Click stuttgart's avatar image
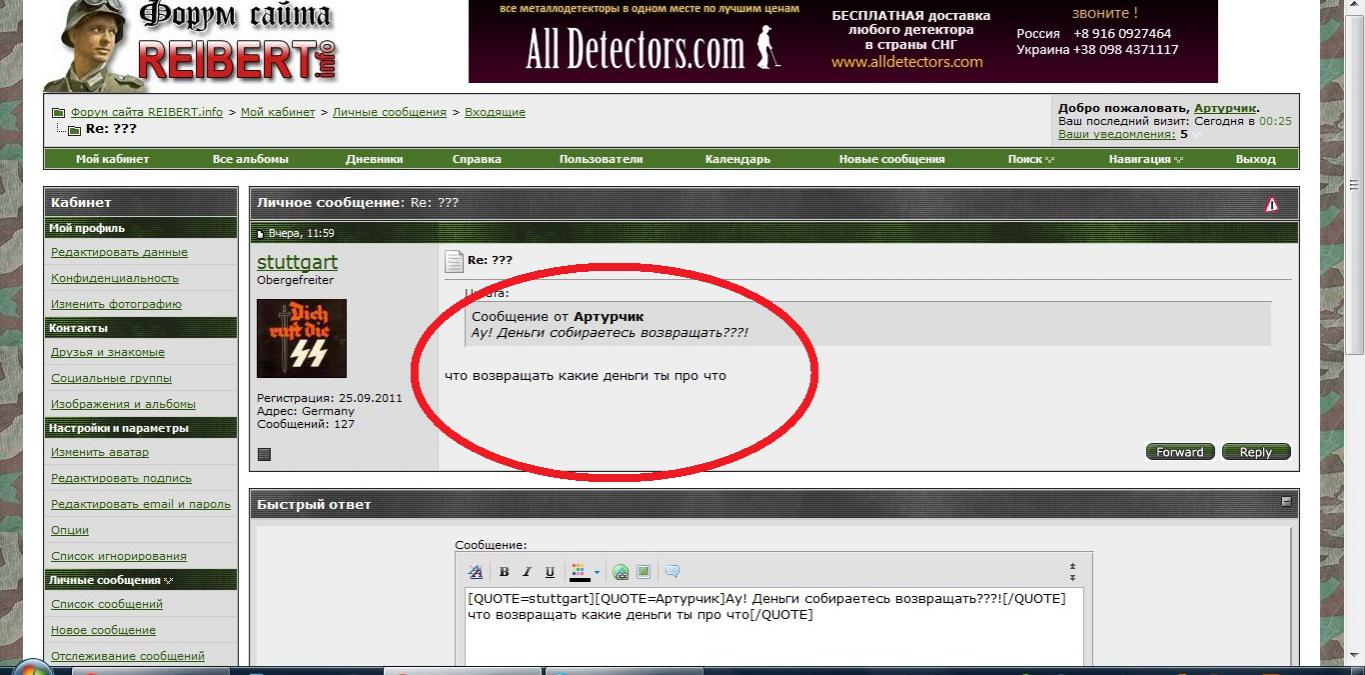This screenshot has width=1365, height=675. 302,338
